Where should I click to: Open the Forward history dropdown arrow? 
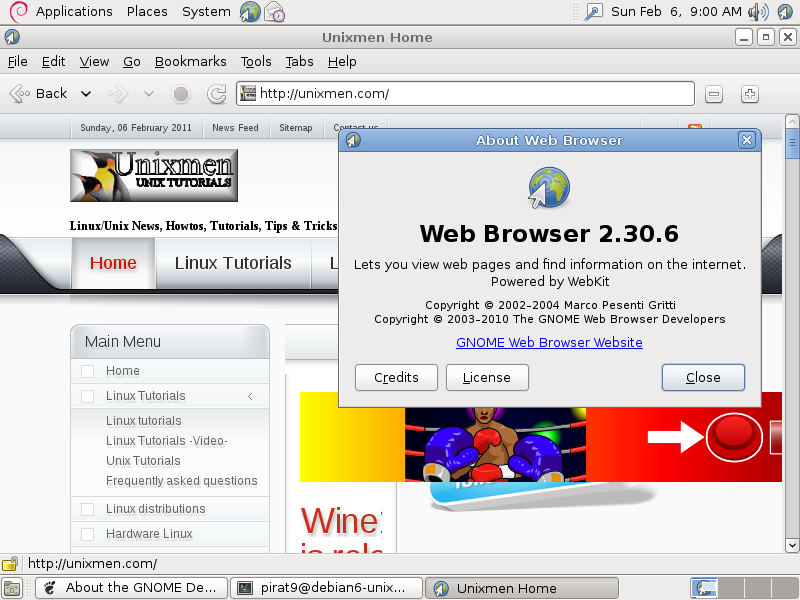(148, 94)
